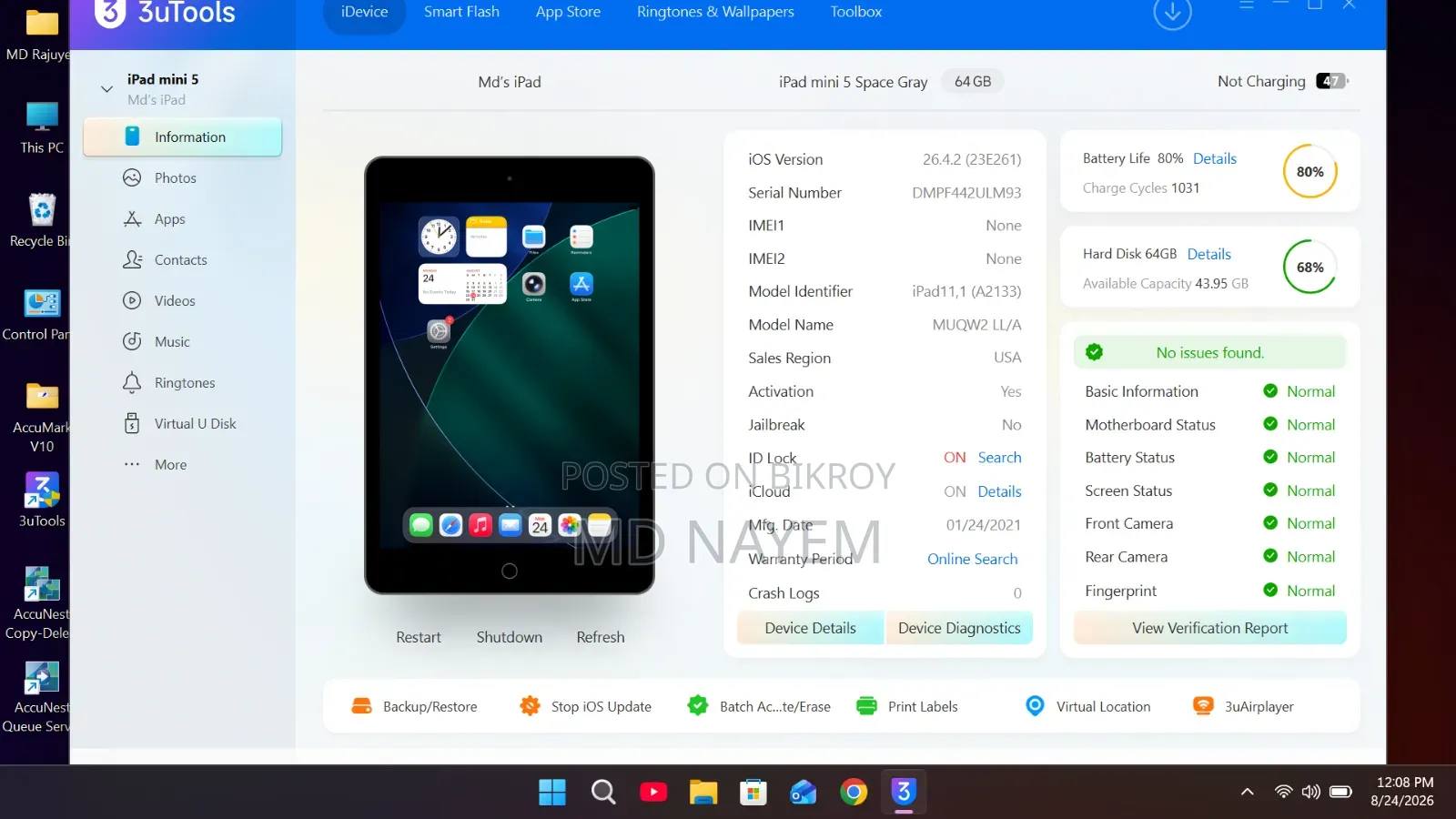Open File Explorer from taskbar

[x=703, y=793]
